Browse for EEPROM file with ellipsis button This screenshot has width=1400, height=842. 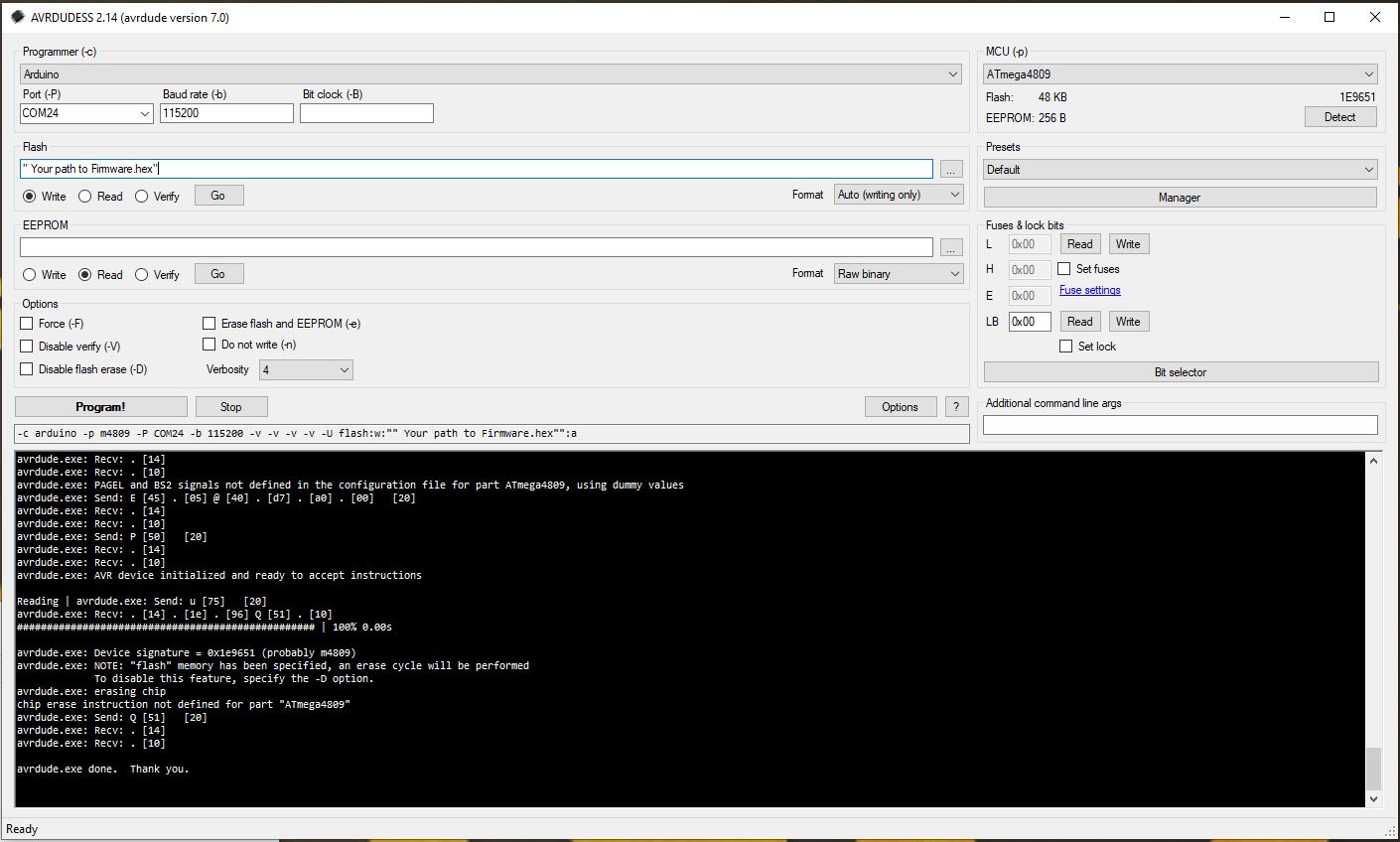(950, 247)
